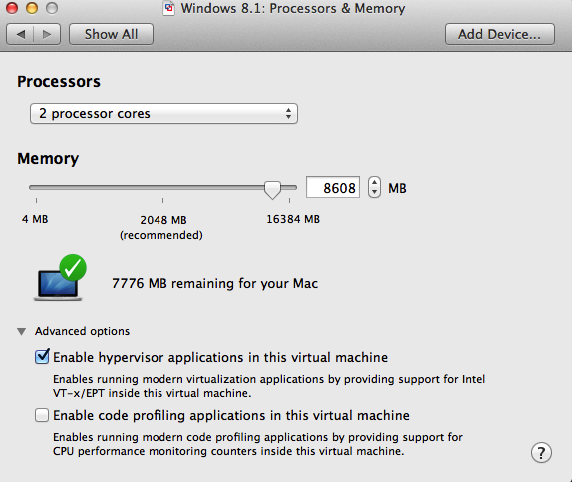Click the memory slider handle
Viewport: 572px width, 482px height.
(x=272, y=190)
